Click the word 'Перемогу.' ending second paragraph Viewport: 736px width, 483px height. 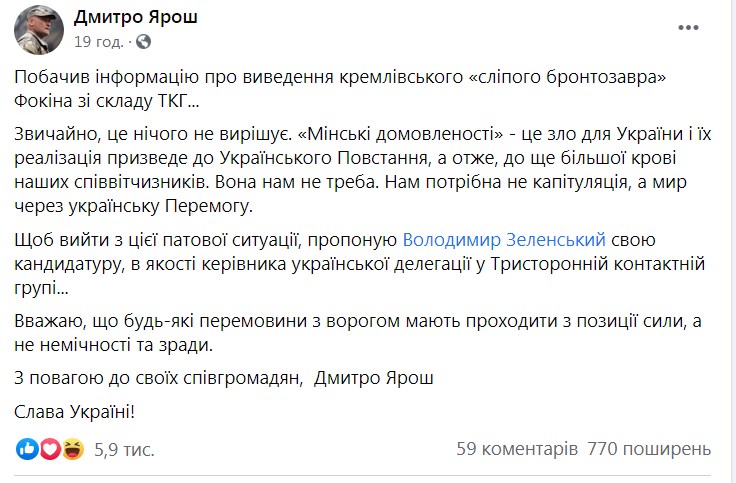[209, 206]
